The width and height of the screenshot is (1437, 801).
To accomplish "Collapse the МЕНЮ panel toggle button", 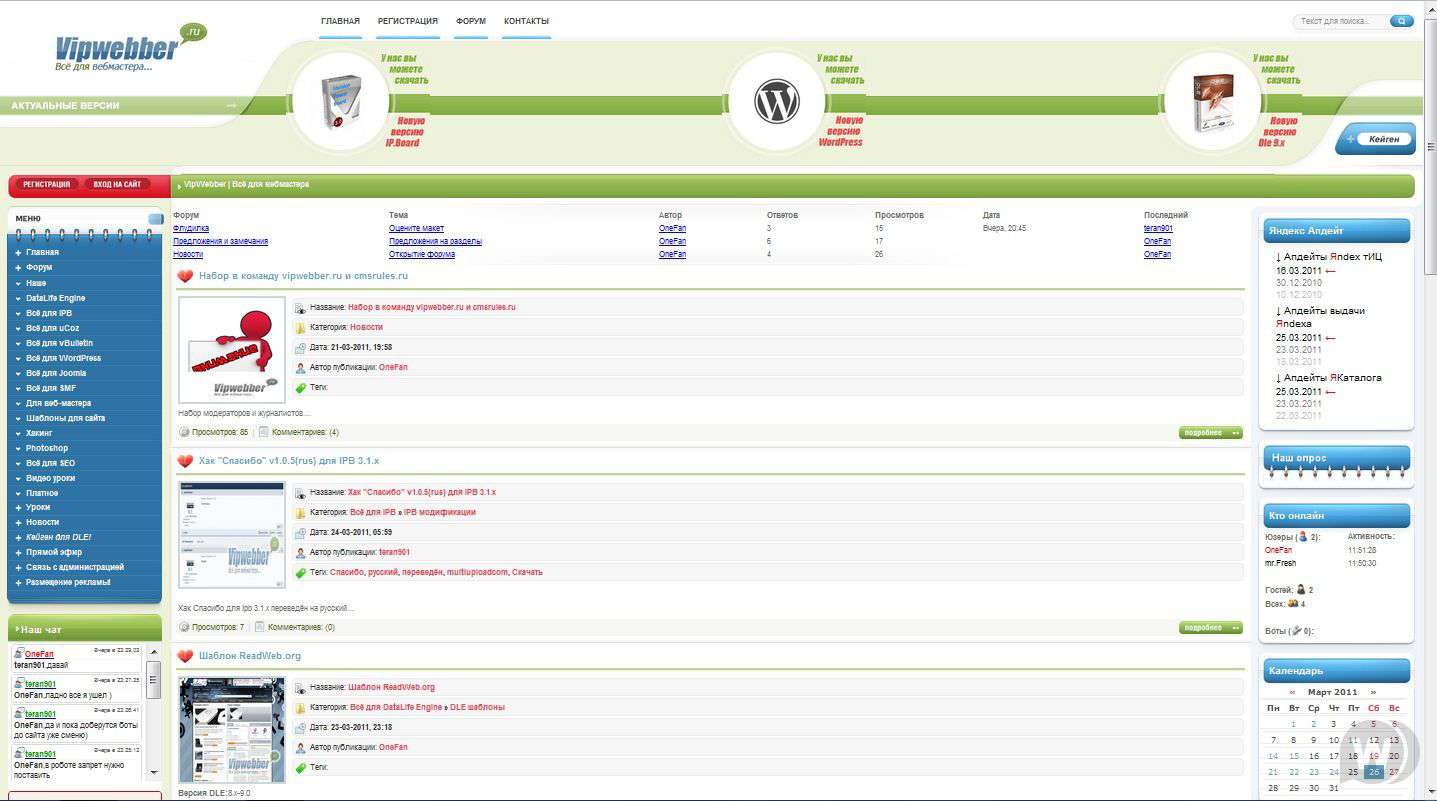I will coord(155,219).
